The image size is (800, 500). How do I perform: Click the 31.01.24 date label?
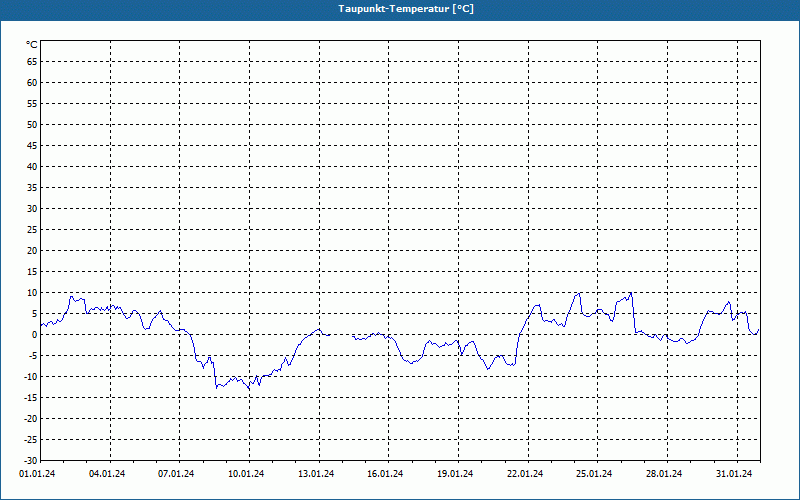click(x=734, y=474)
